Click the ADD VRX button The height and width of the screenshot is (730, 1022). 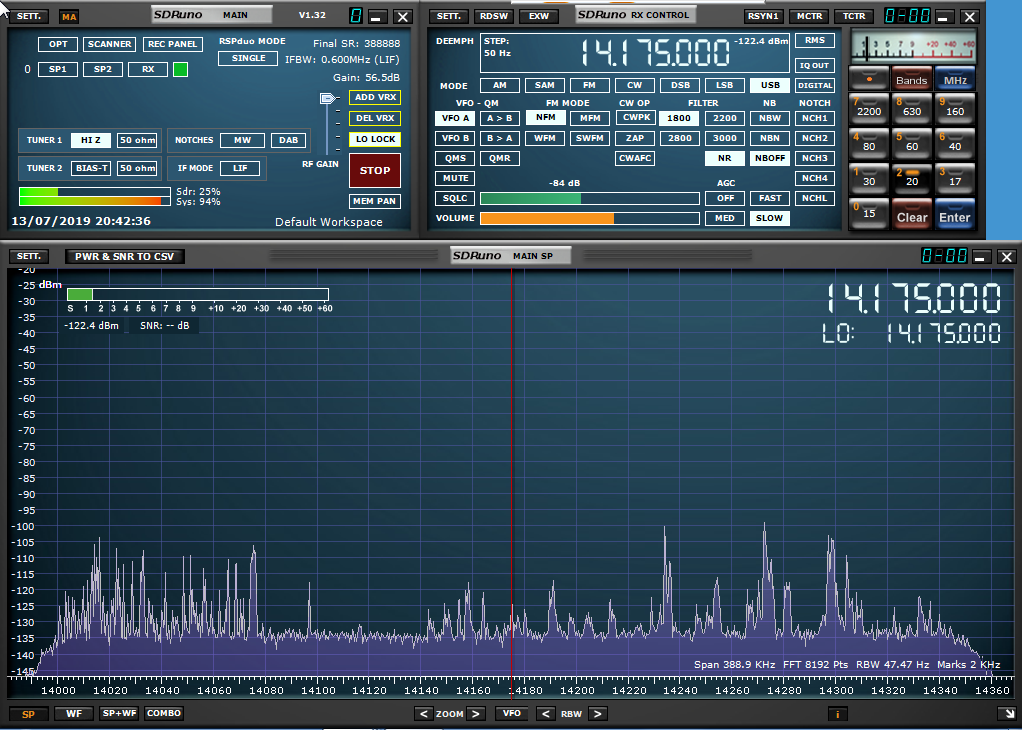click(375, 97)
